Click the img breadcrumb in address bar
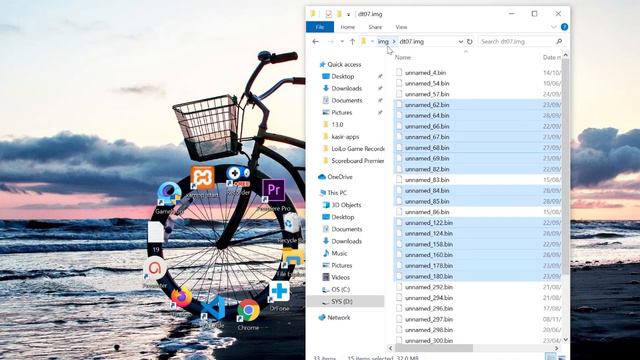 [x=383, y=42]
